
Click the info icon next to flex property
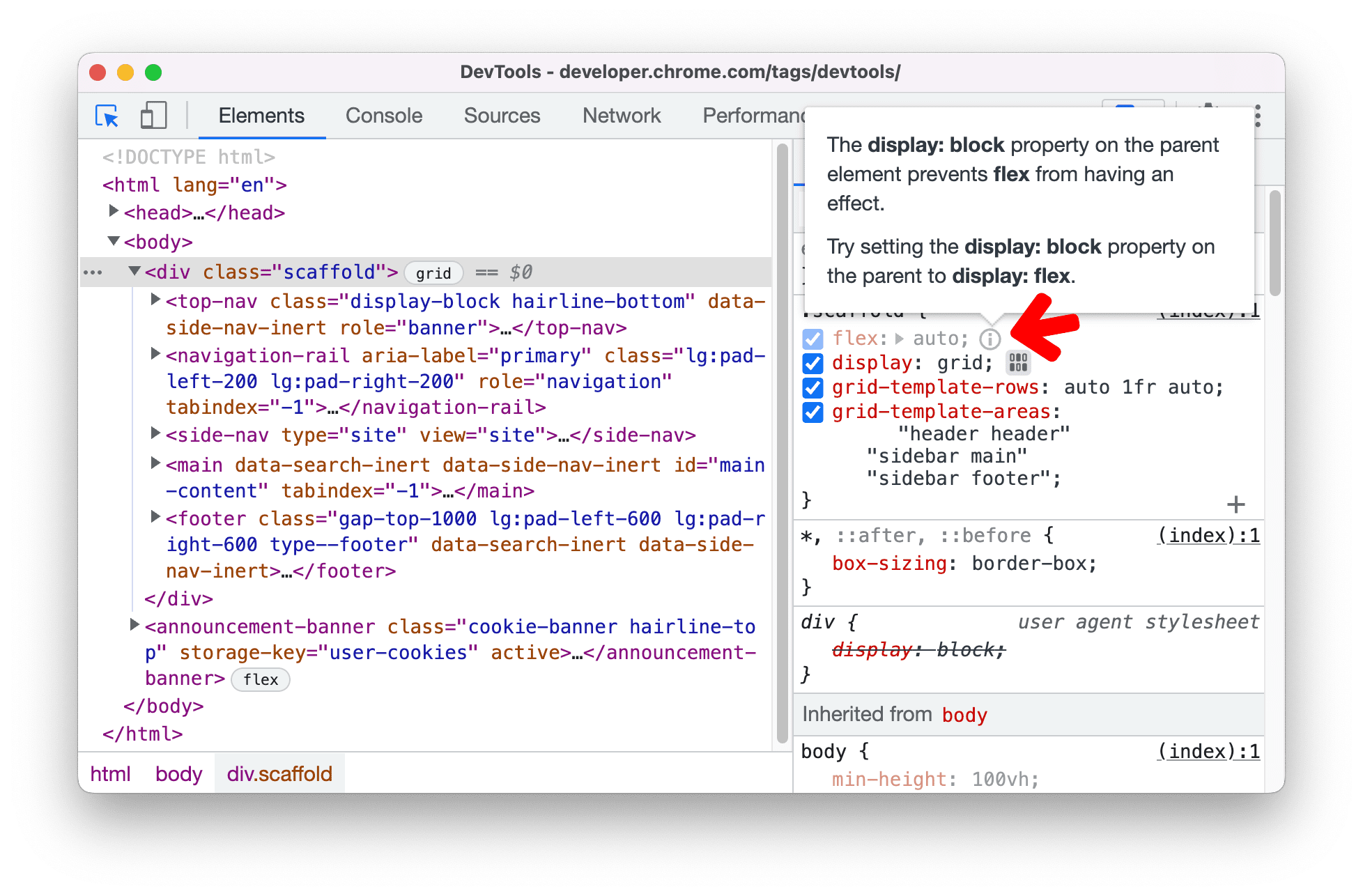pos(988,338)
